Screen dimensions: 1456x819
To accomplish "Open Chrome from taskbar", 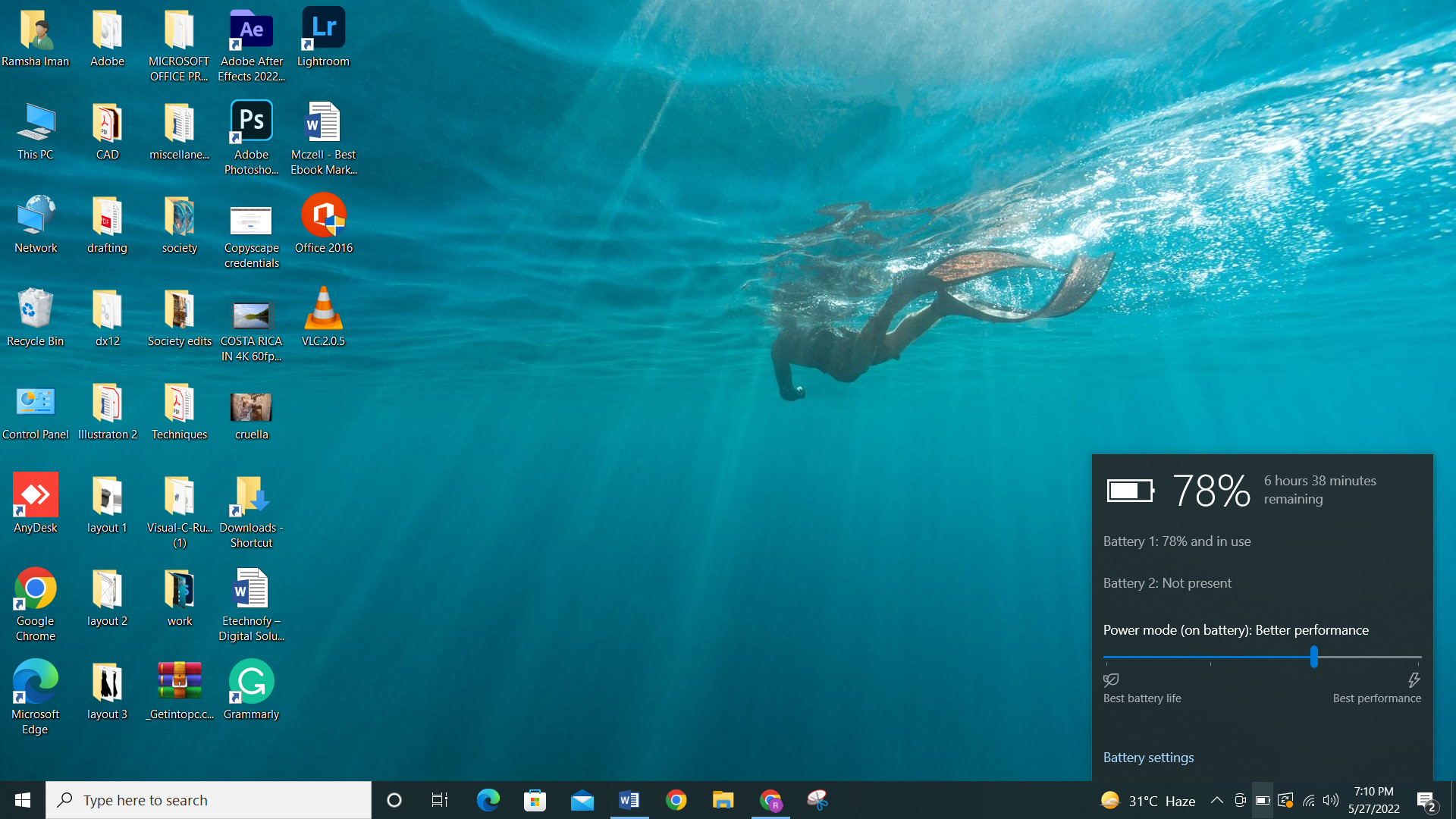I will click(x=676, y=800).
